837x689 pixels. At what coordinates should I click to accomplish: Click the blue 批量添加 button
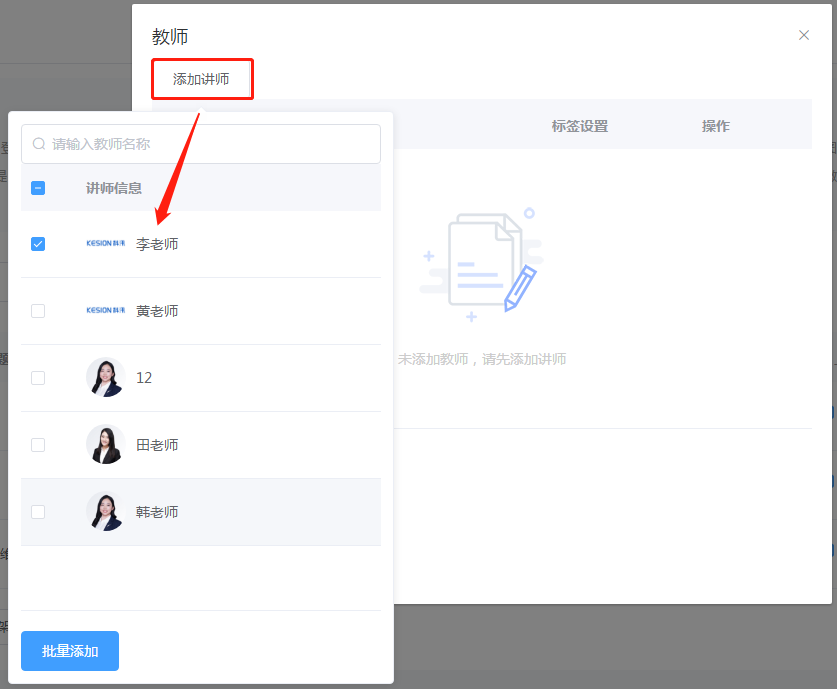click(x=69, y=650)
